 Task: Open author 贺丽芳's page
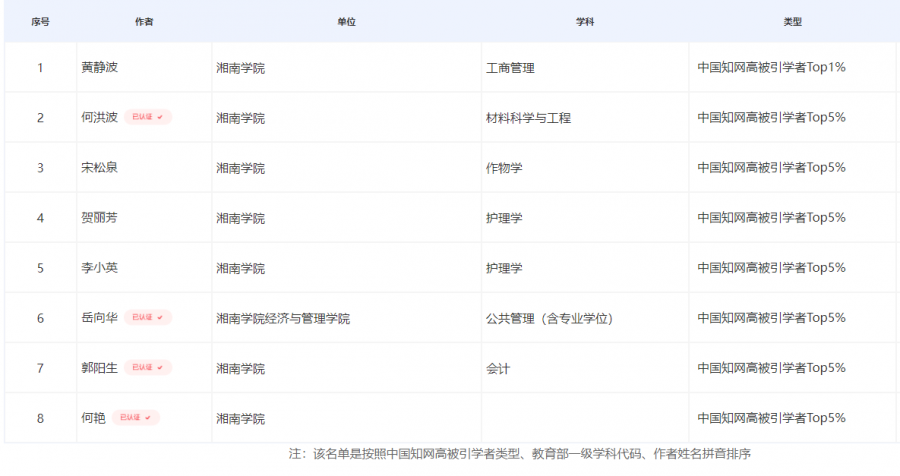click(99, 218)
